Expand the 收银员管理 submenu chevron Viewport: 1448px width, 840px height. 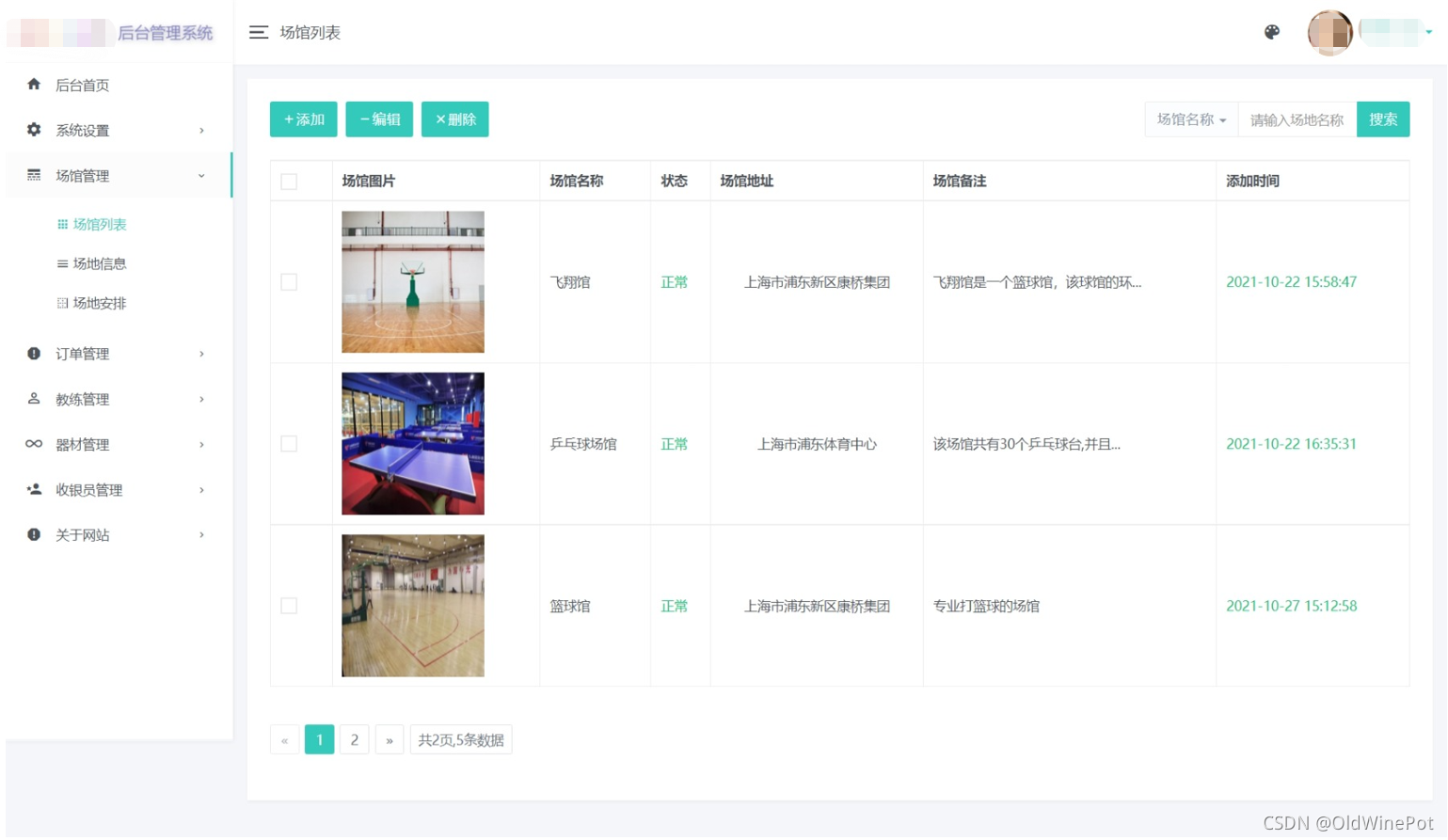(x=201, y=490)
